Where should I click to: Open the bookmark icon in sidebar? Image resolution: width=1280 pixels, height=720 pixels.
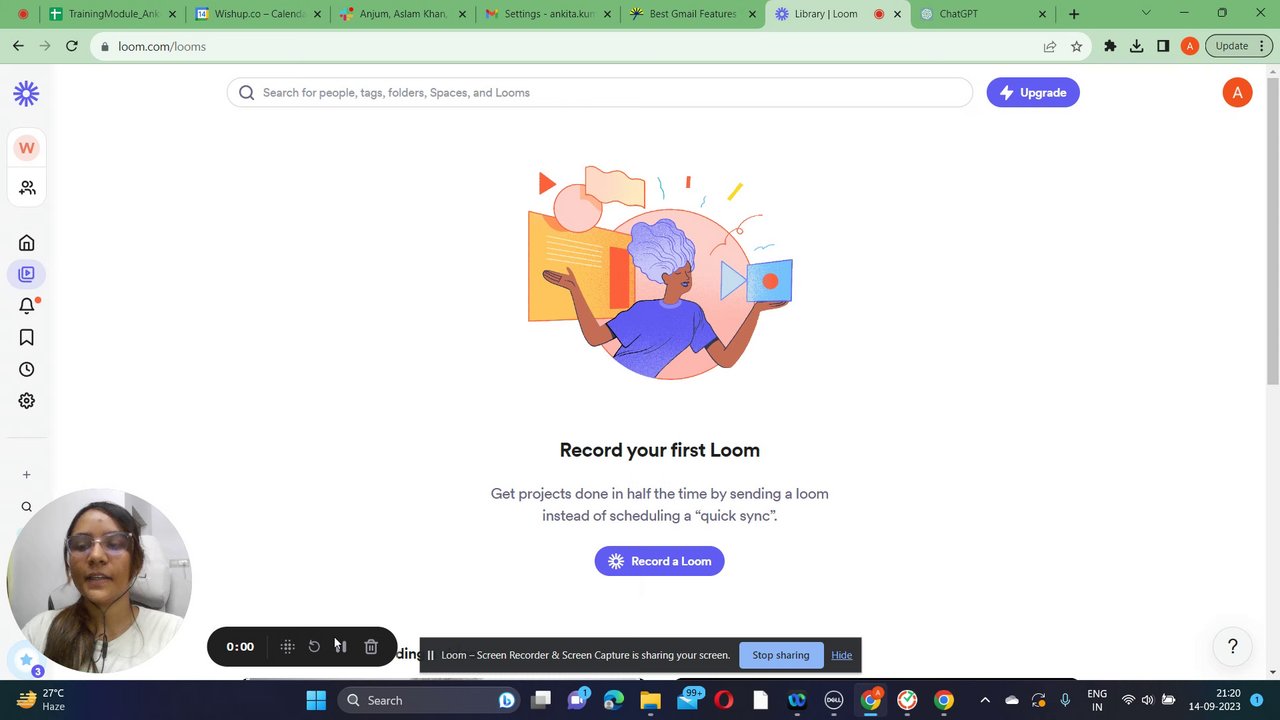(x=27, y=338)
